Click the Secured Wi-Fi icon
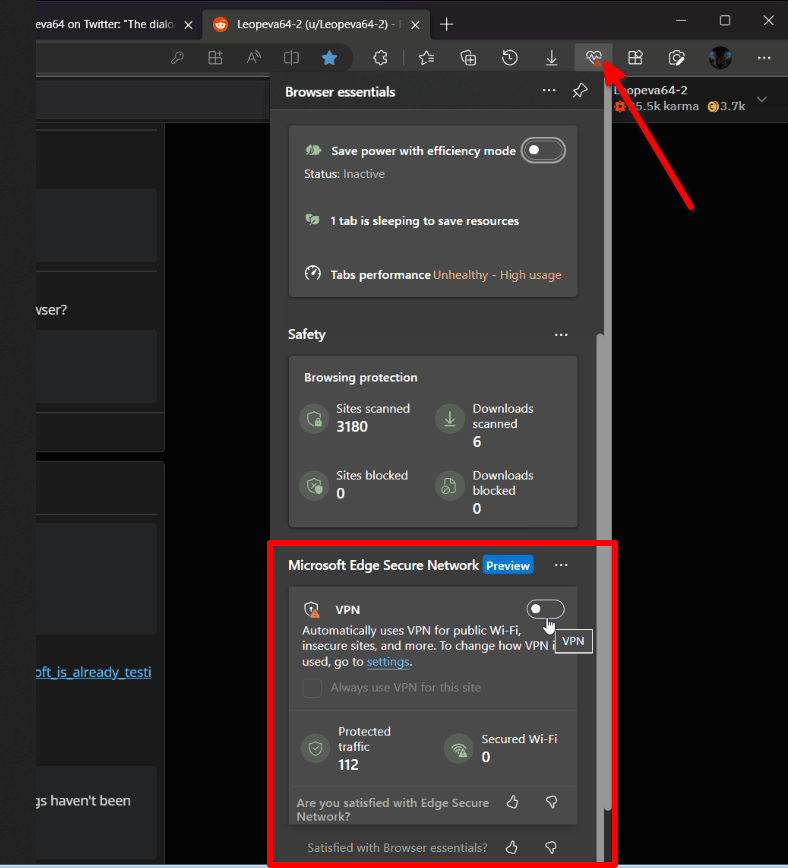 (459, 749)
